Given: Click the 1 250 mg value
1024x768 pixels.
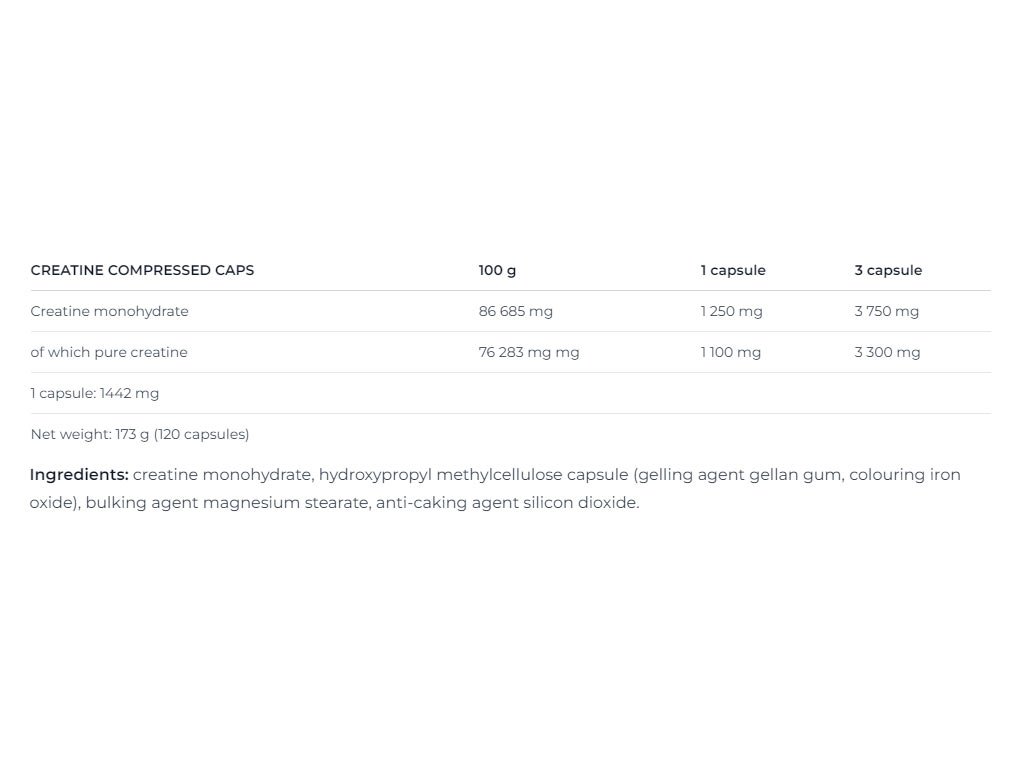Looking at the screenshot, I should 731,312.
